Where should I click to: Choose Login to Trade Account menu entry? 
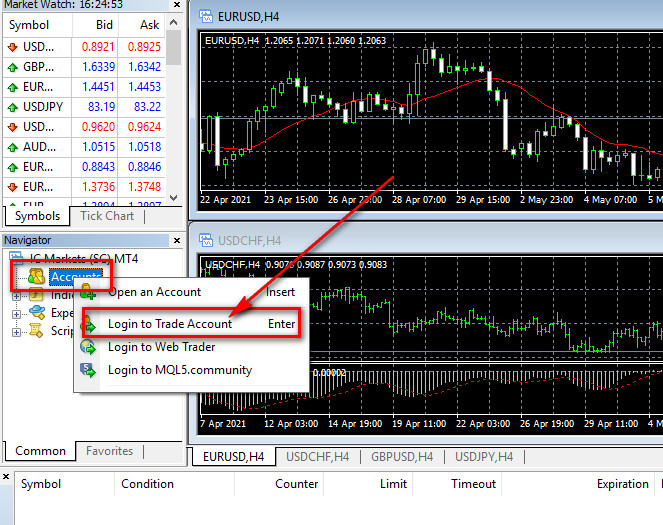(170, 323)
